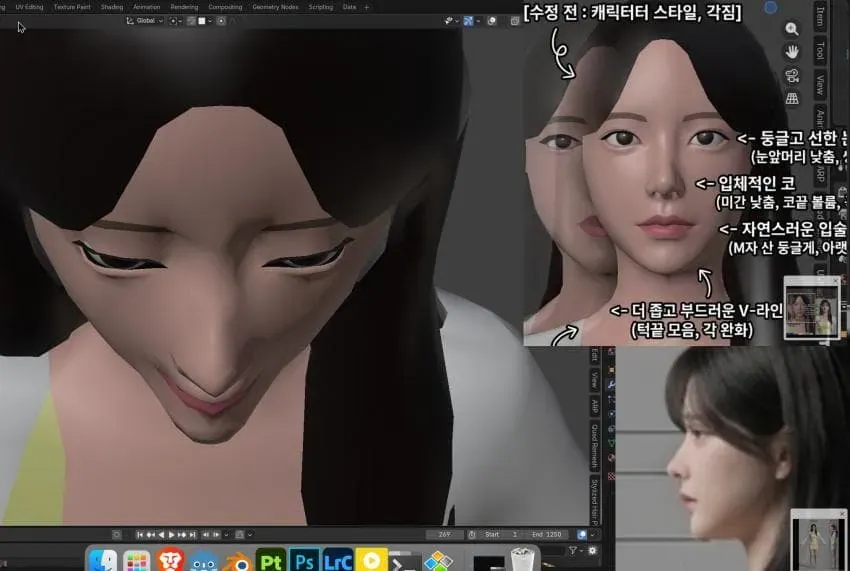Toggle snapping magnet button in header

pos(190,21)
